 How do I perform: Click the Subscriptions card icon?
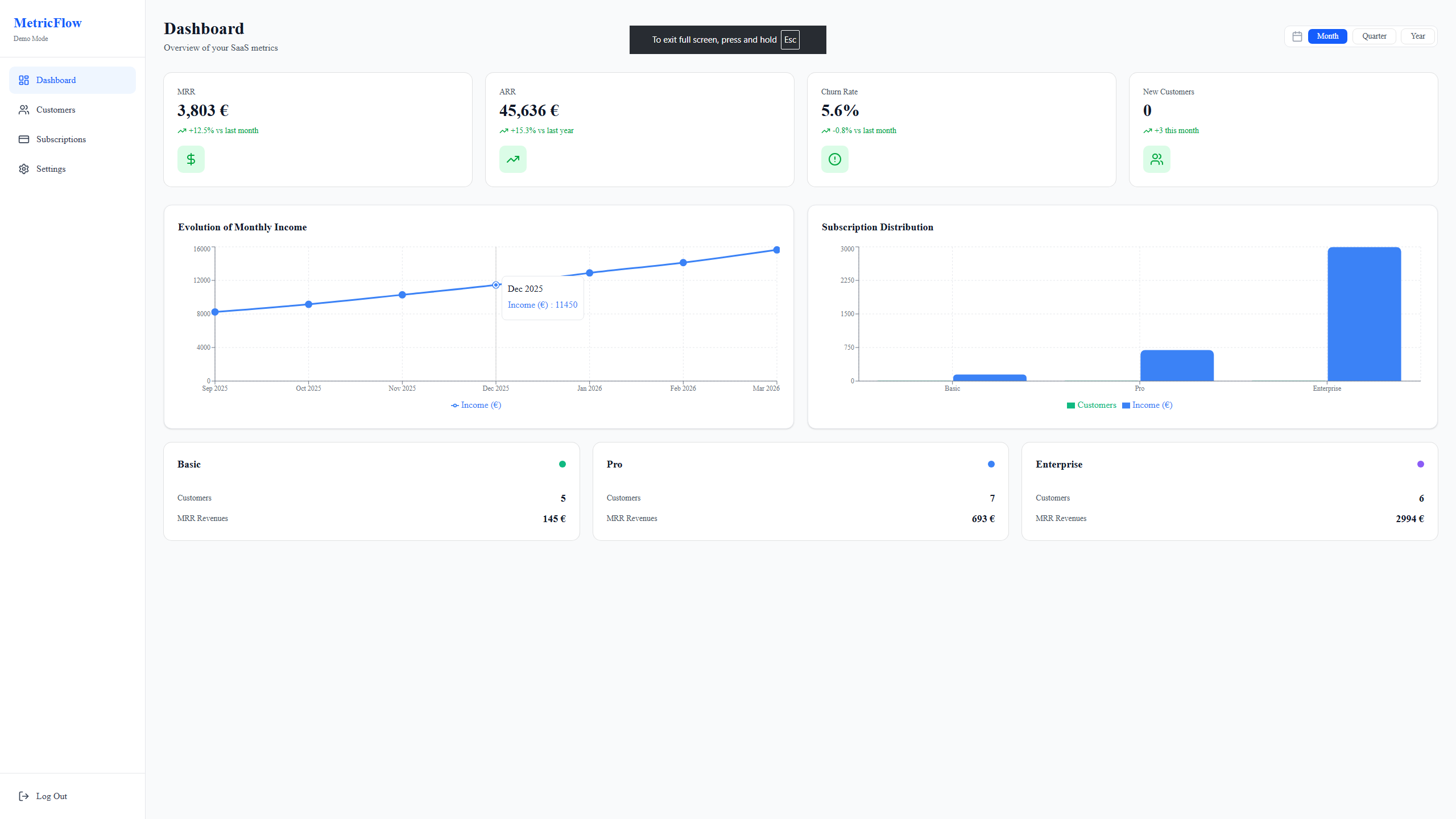pos(24,139)
